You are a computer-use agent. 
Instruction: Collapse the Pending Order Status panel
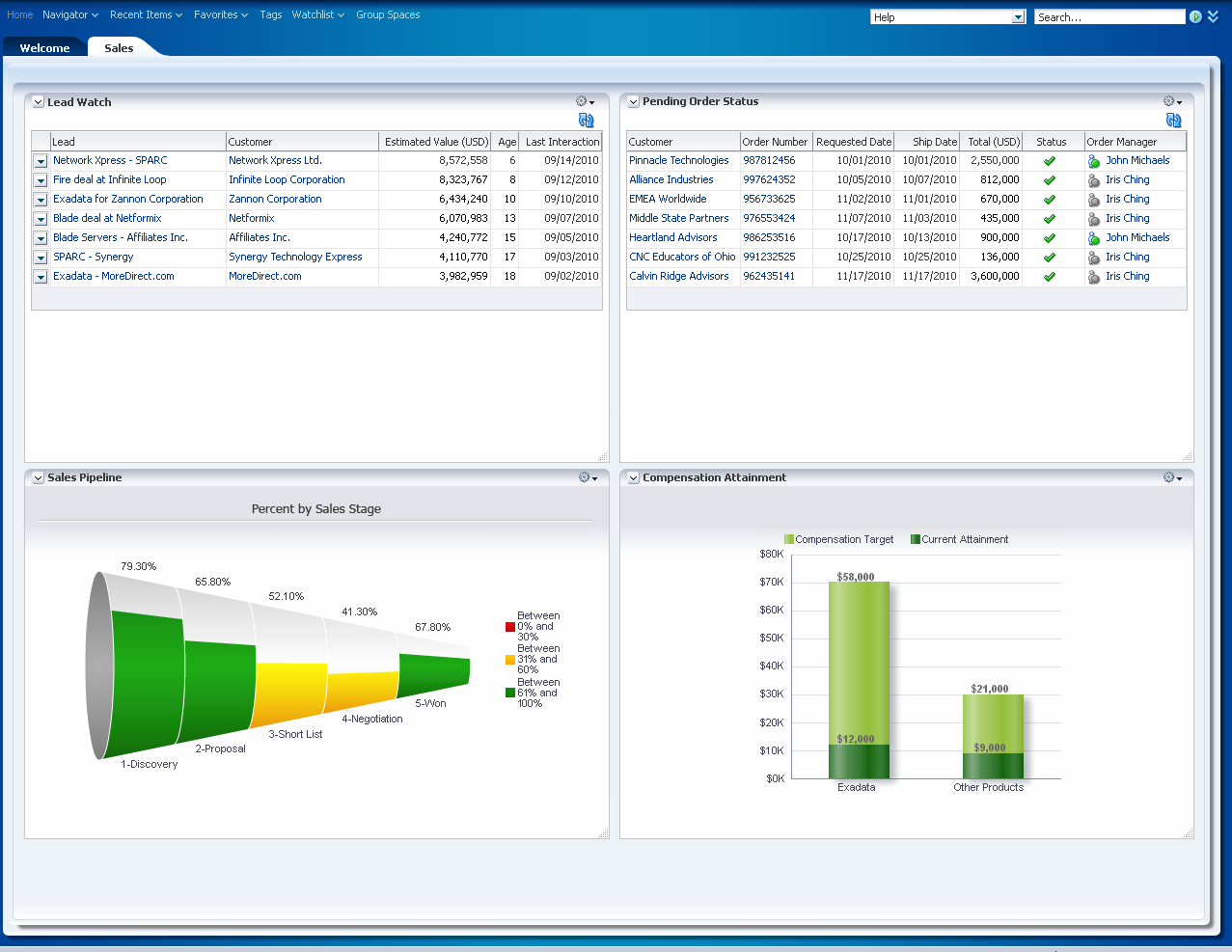634,102
